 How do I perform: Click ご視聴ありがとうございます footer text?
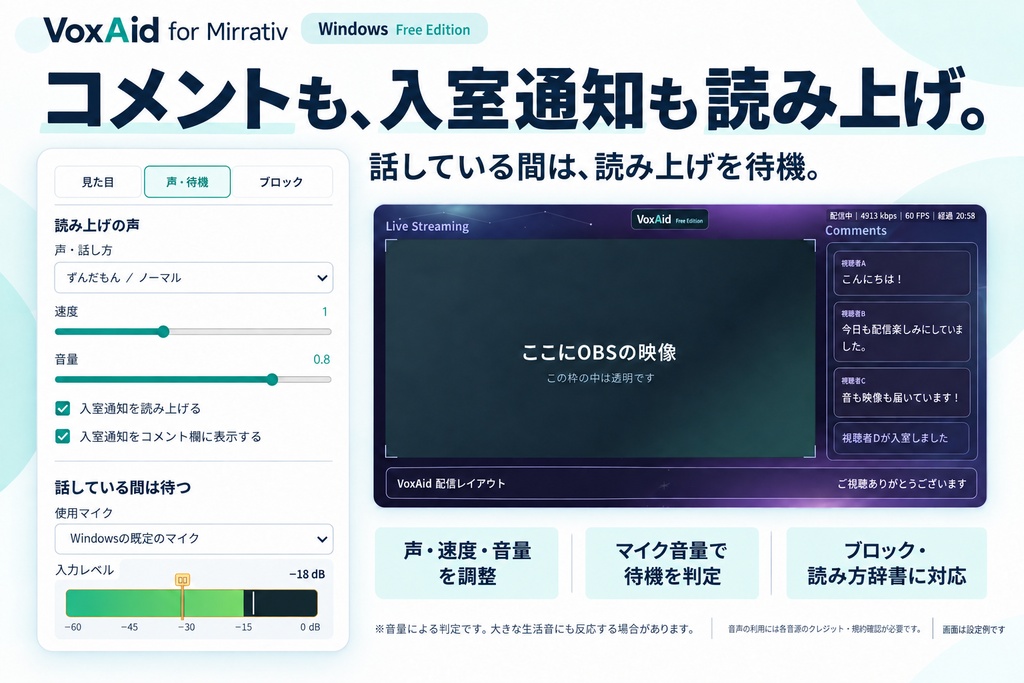pyautogui.click(x=902, y=484)
